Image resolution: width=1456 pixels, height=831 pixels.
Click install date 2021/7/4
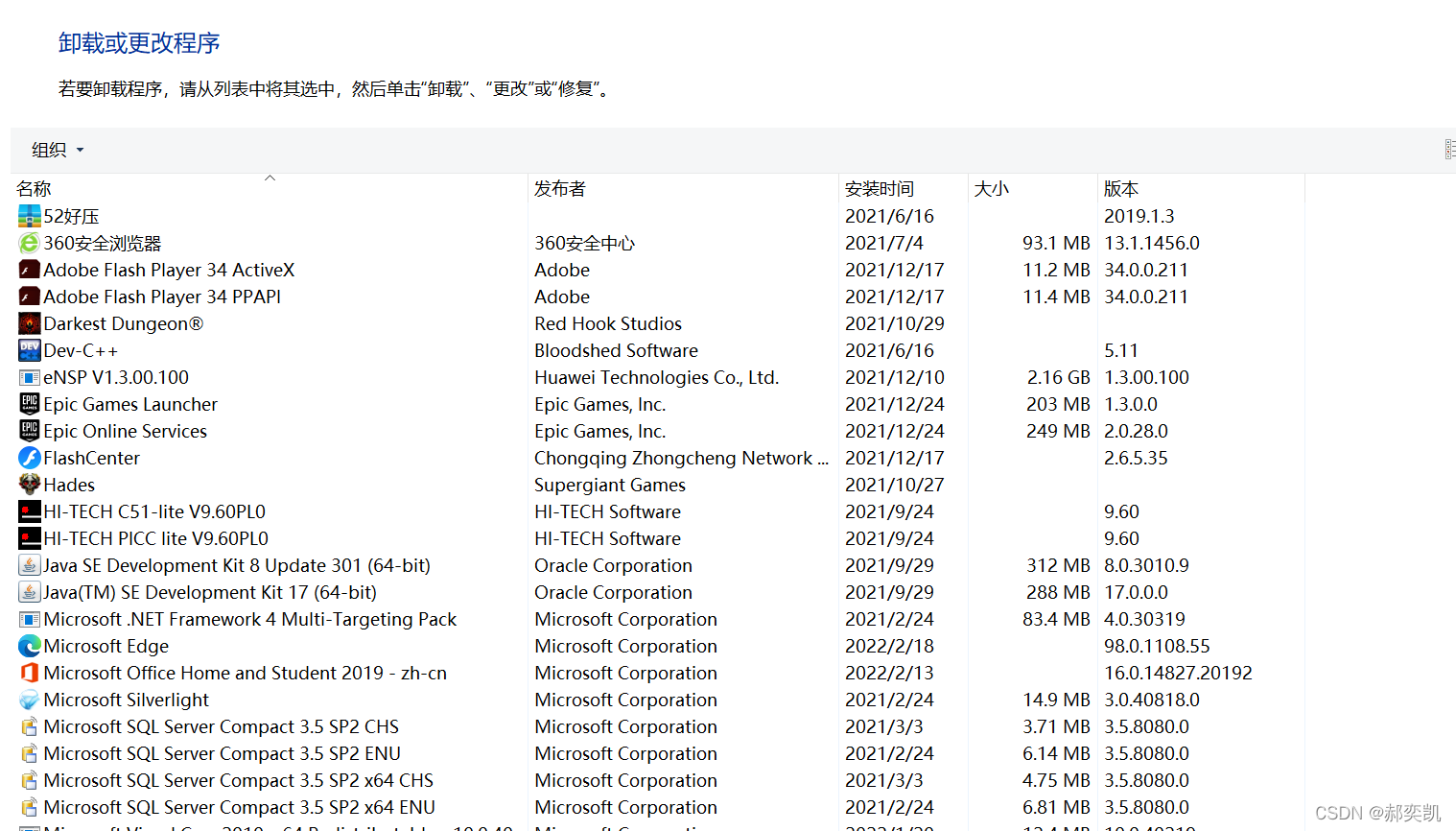(884, 243)
